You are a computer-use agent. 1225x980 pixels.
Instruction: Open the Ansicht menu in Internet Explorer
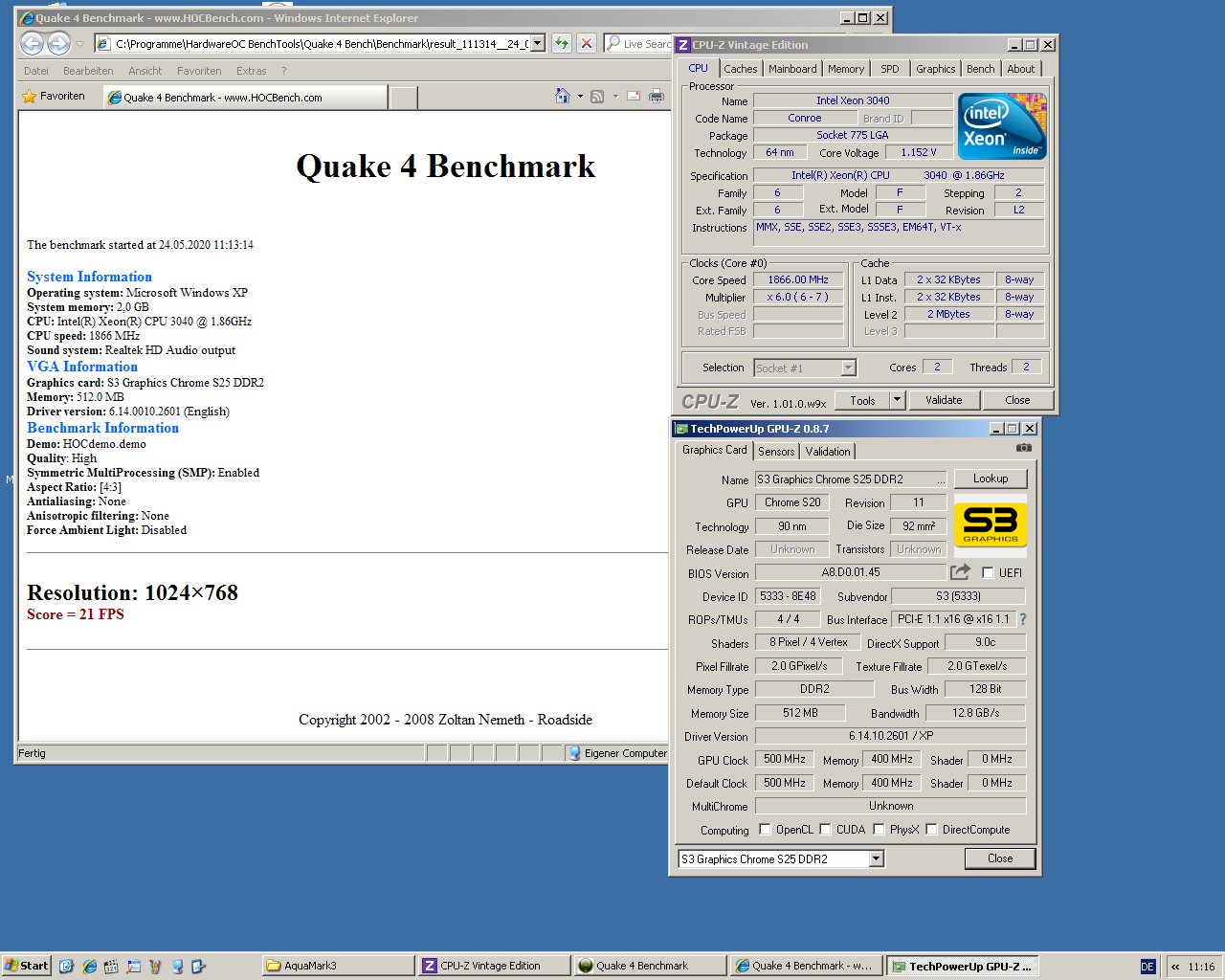coord(145,71)
